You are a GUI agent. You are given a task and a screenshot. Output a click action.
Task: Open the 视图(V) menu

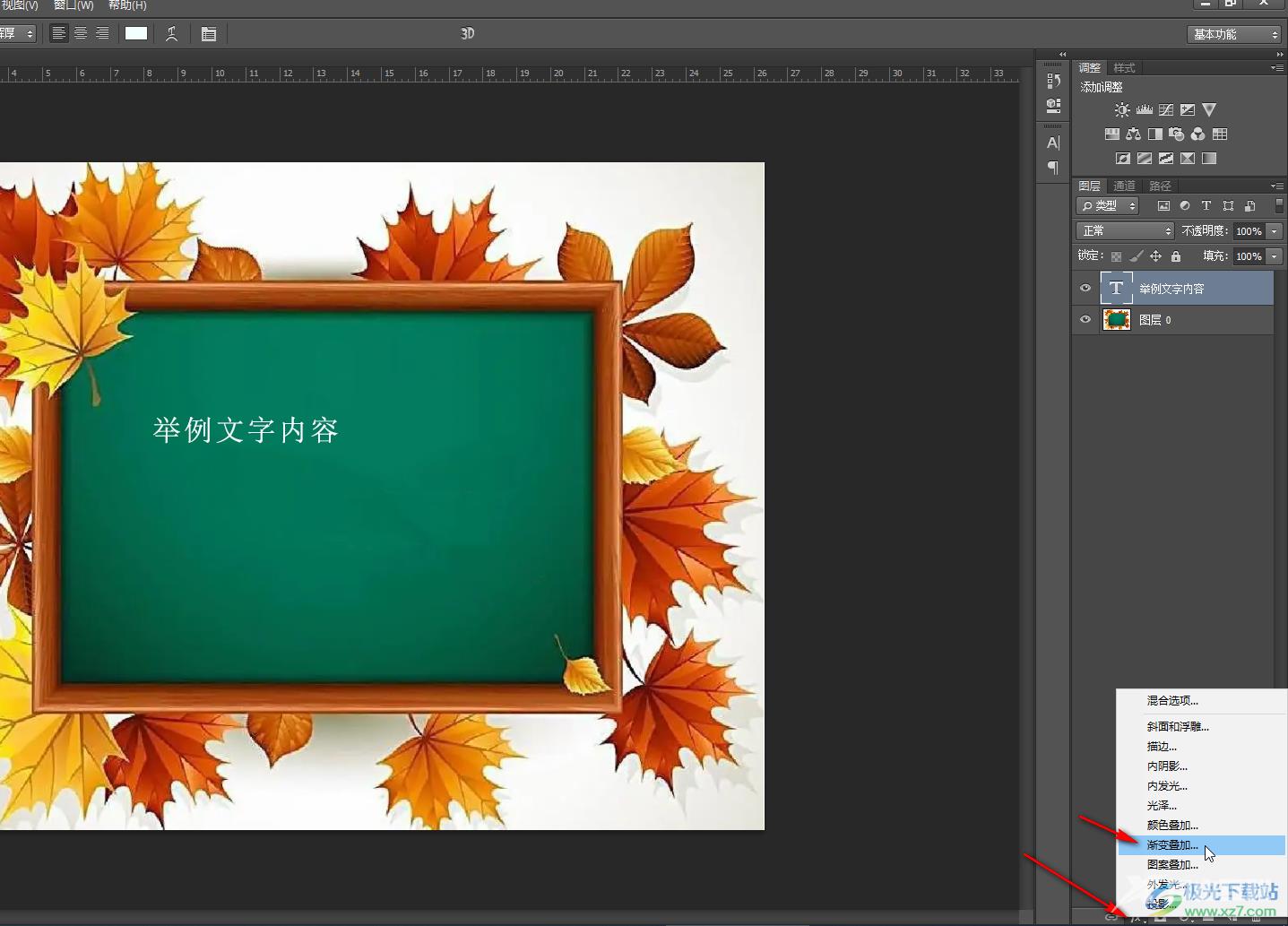19,5
